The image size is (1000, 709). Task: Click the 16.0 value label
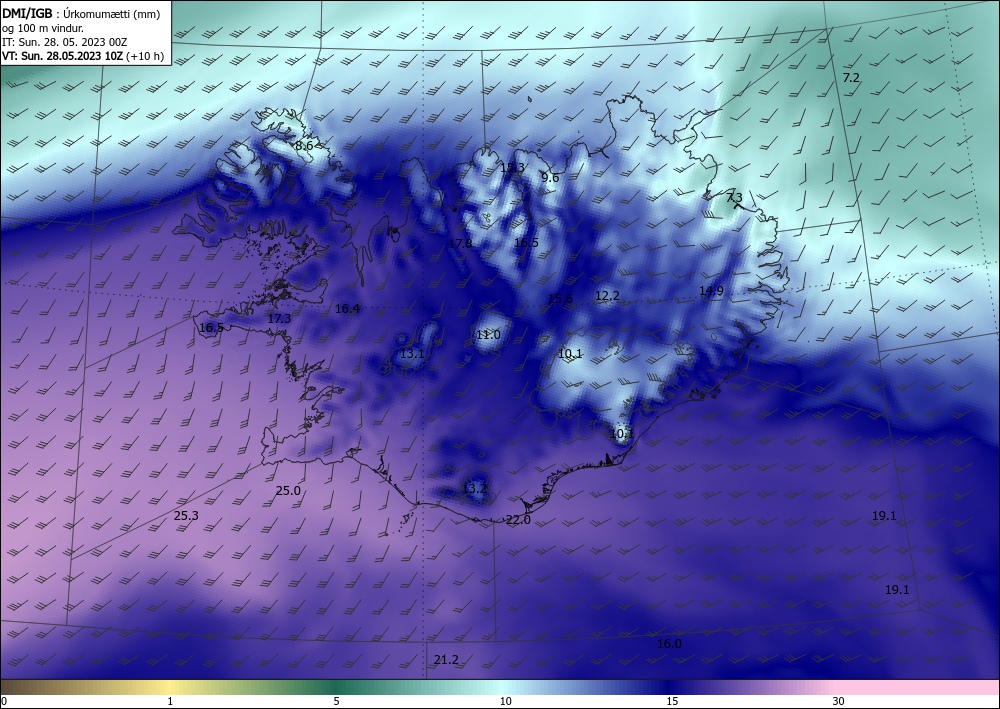(669, 644)
